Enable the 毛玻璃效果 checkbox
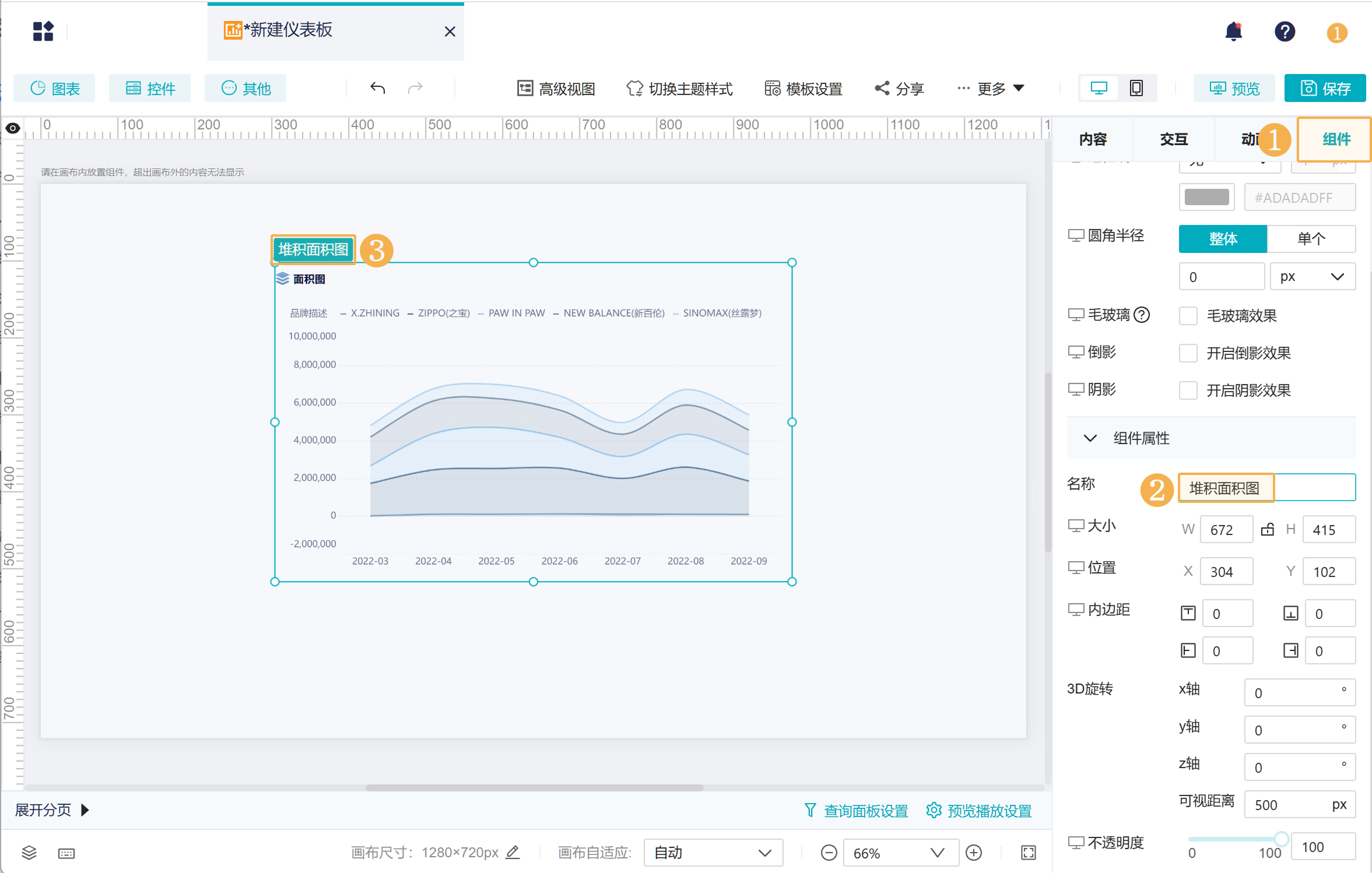The image size is (1372, 873). point(1188,315)
